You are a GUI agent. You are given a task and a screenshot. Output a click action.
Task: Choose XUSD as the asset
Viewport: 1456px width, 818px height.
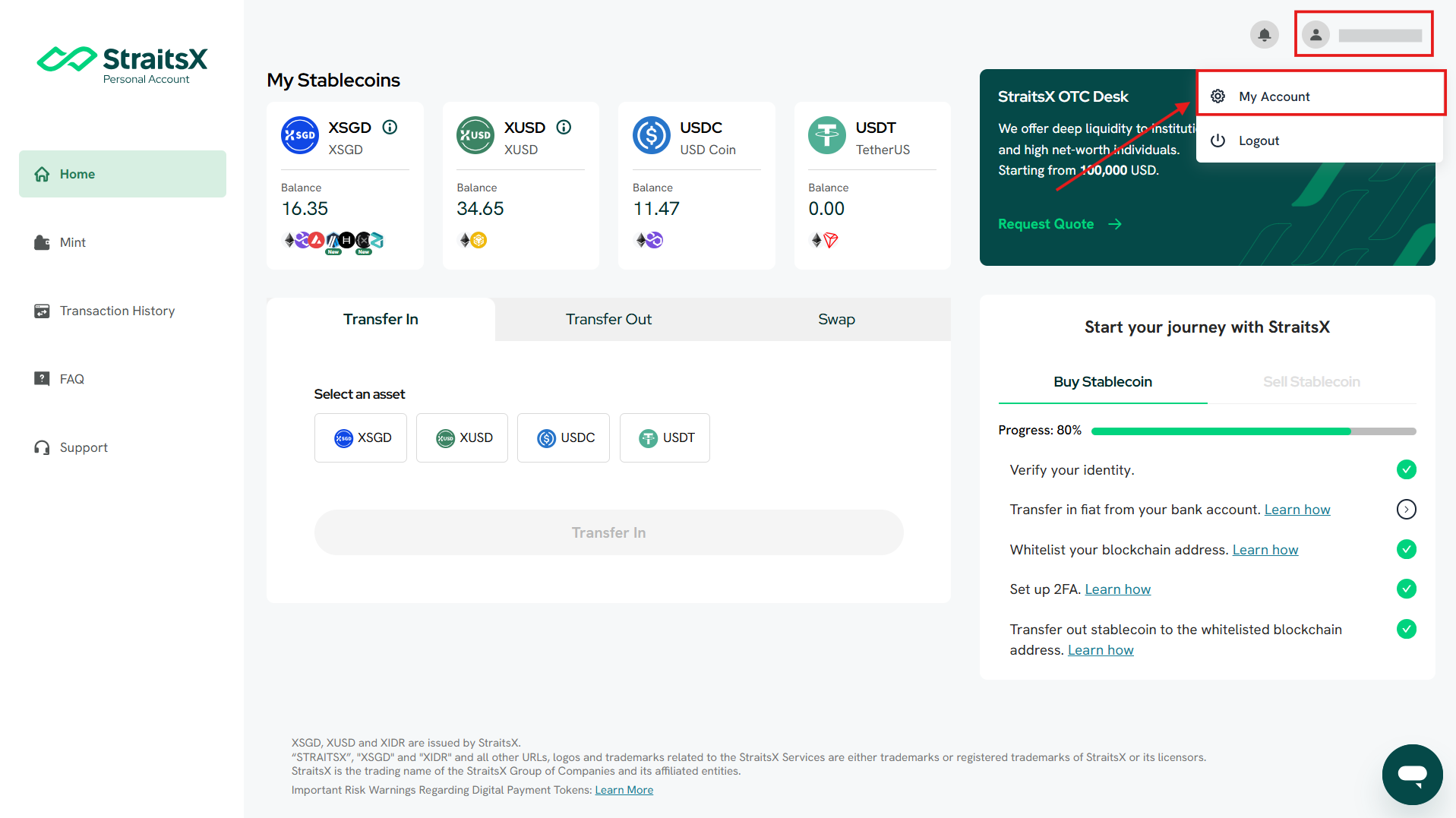click(x=462, y=437)
